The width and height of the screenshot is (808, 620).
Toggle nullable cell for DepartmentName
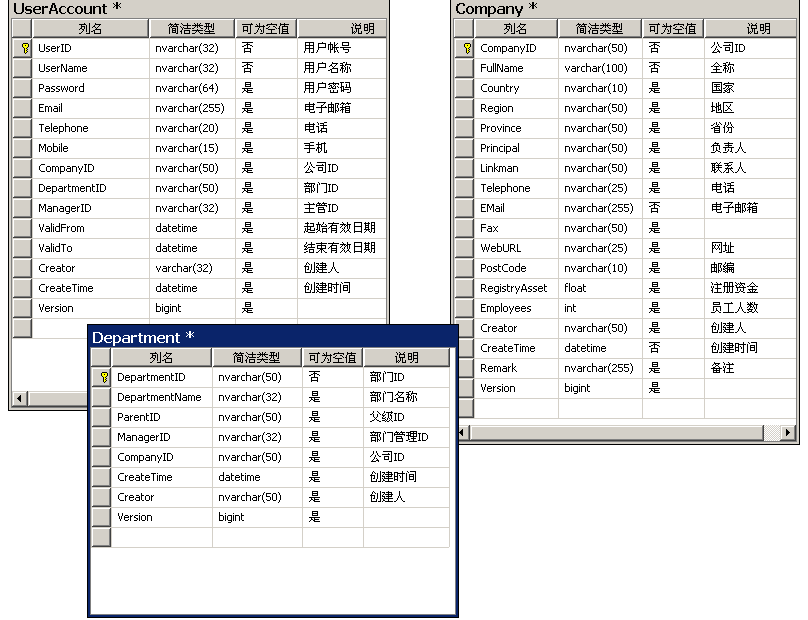pos(332,397)
